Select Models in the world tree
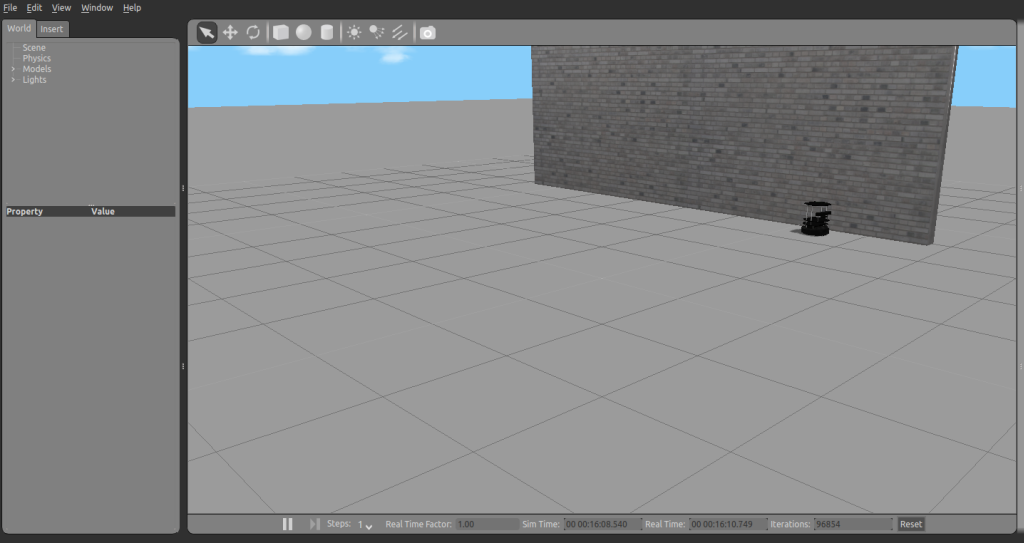This screenshot has height=543, width=1024. (37, 69)
